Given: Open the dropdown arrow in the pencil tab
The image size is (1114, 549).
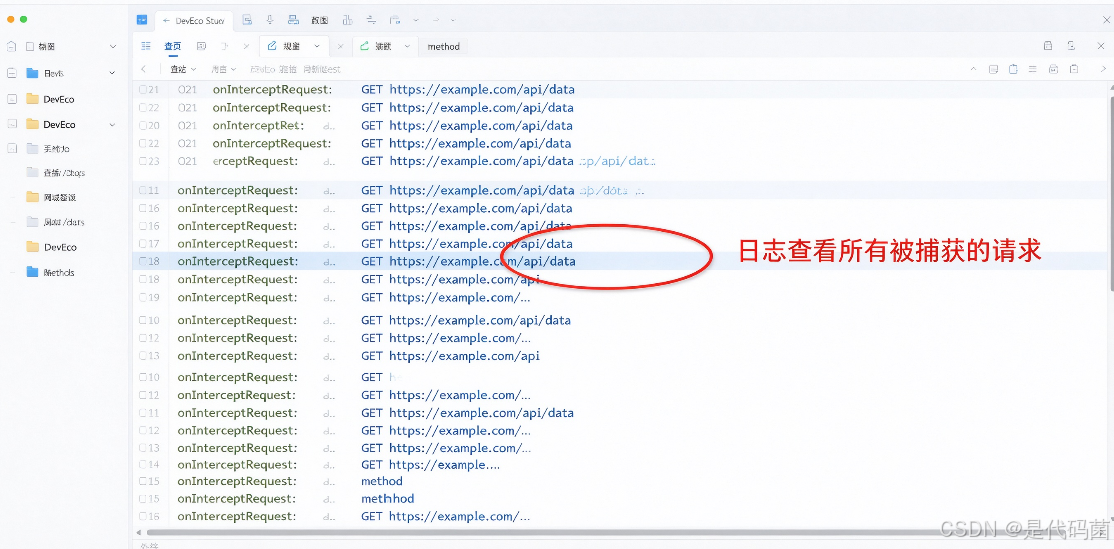Looking at the screenshot, I should point(317,46).
